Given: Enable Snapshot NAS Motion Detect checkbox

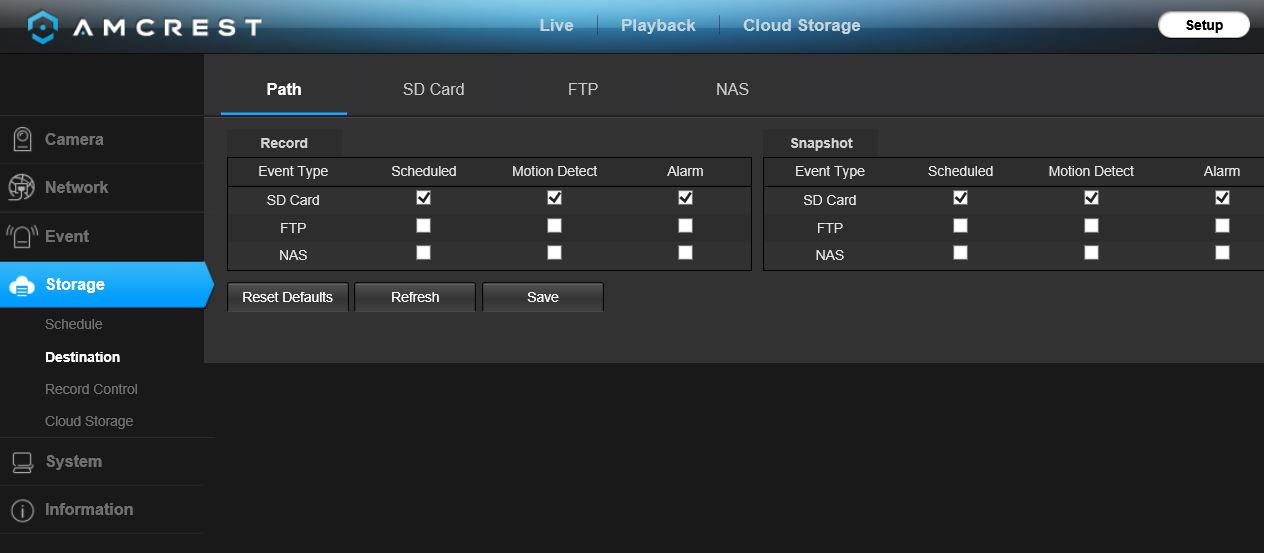Looking at the screenshot, I should pyautogui.click(x=1091, y=253).
